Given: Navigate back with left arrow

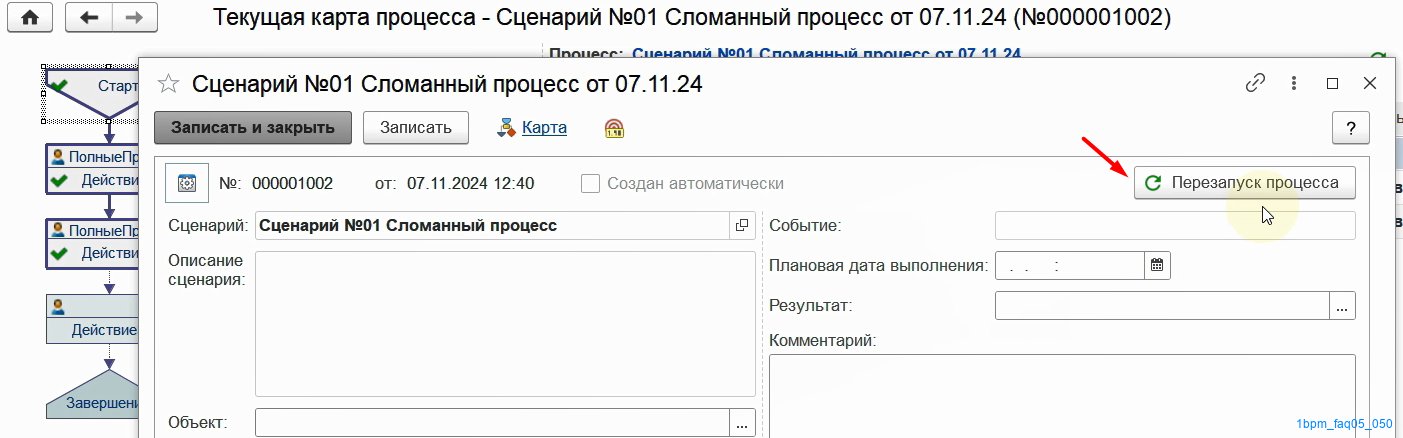Looking at the screenshot, I should [x=88, y=18].
